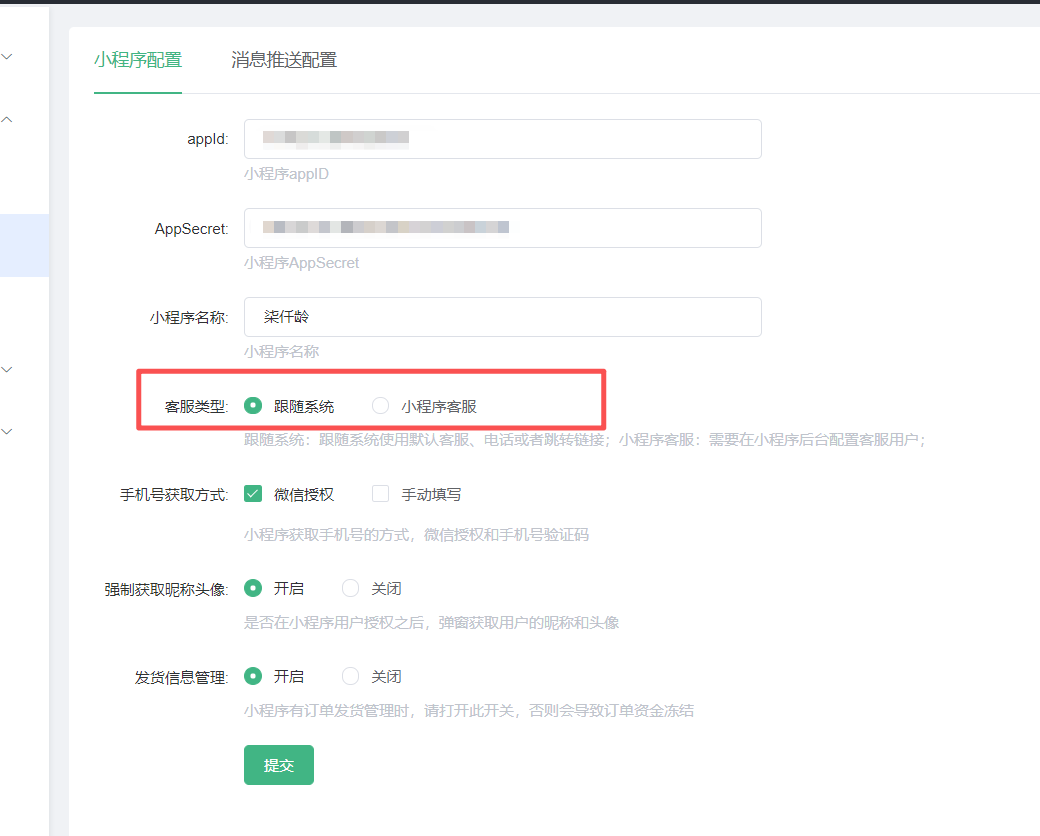Click the 小程序AppSecret hint text
Image resolution: width=1040 pixels, height=836 pixels.
pyautogui.click(x=302, y=263)
